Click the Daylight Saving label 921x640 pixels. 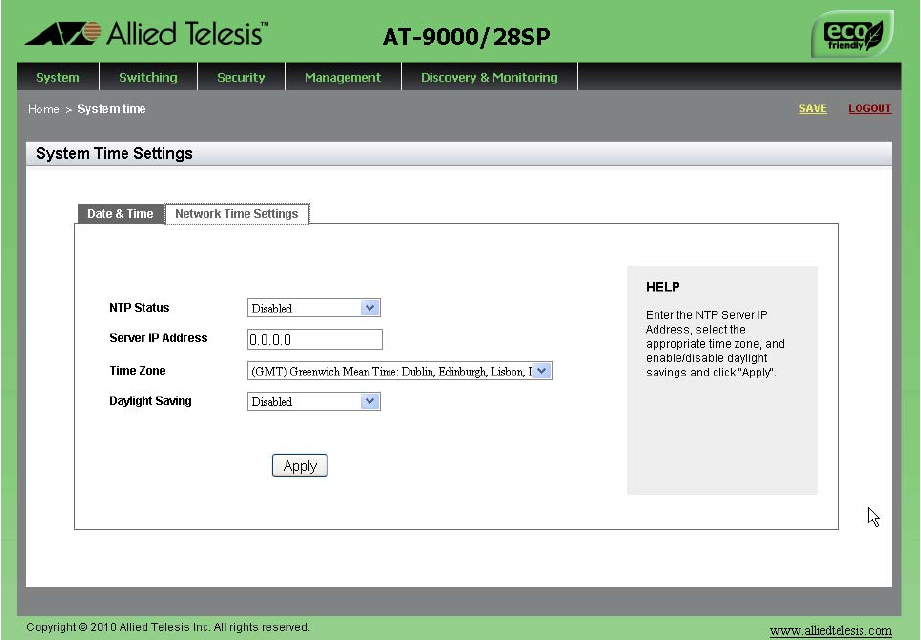coord(150,401)
